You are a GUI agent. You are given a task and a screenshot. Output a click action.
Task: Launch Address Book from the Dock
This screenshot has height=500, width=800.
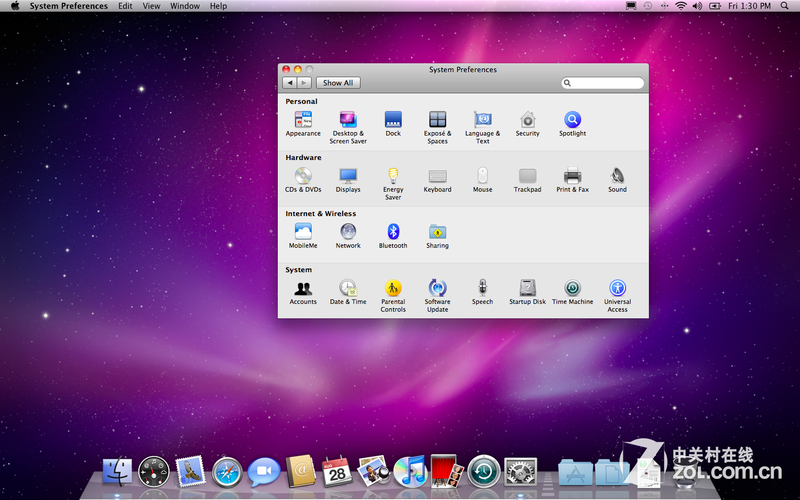301,471
